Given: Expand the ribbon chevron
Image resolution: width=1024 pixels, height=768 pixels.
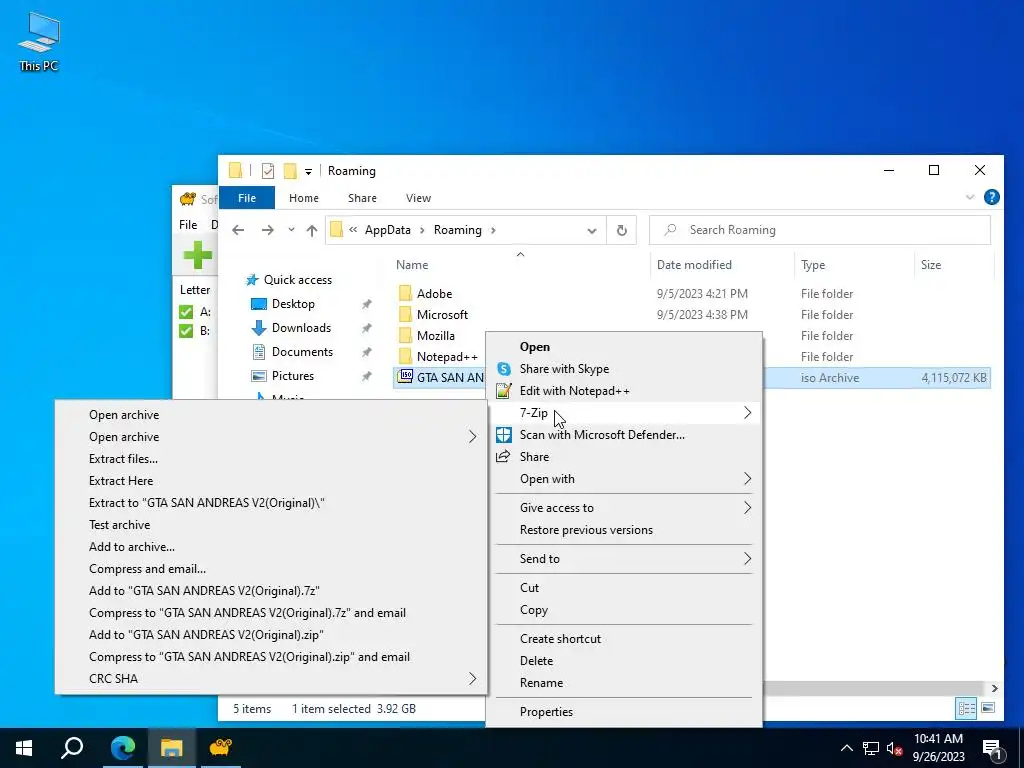Looking at the screenshot, I should pyautogui.click(x=970, y=197).
